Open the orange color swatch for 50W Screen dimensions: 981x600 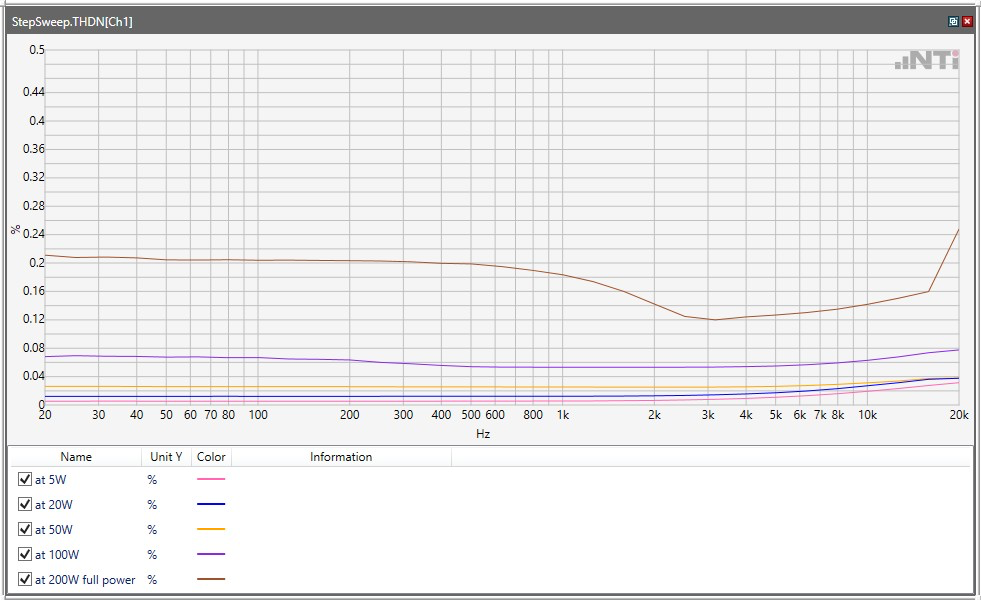(x=211, y=530)
